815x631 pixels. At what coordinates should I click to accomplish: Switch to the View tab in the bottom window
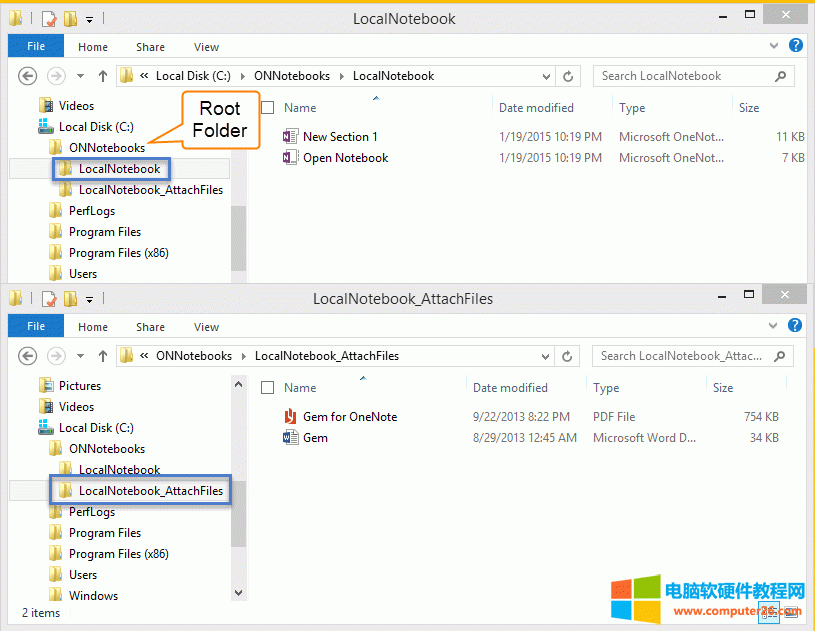(x=206, y=327)
